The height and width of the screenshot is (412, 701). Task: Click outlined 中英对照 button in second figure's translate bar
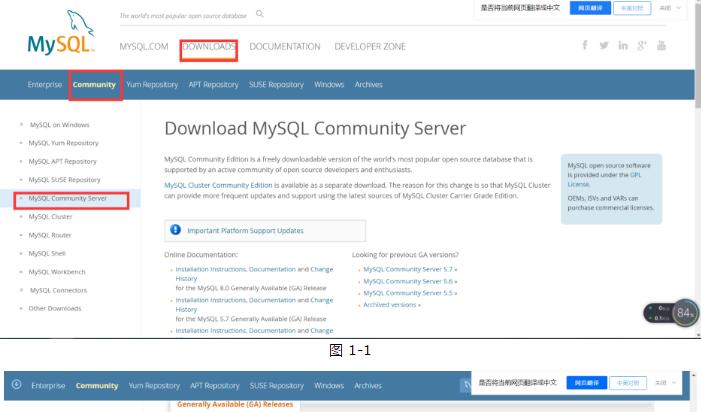click(628, 383)
